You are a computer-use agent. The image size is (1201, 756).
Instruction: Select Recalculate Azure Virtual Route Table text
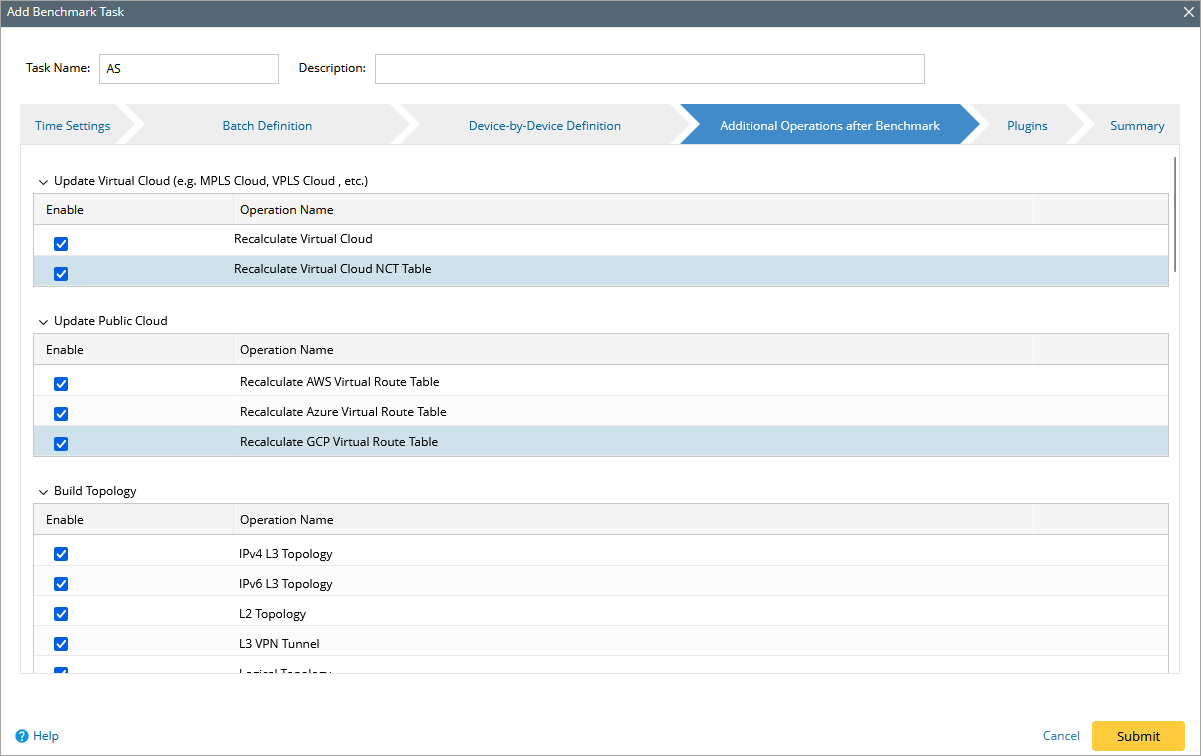coord(343,412)
